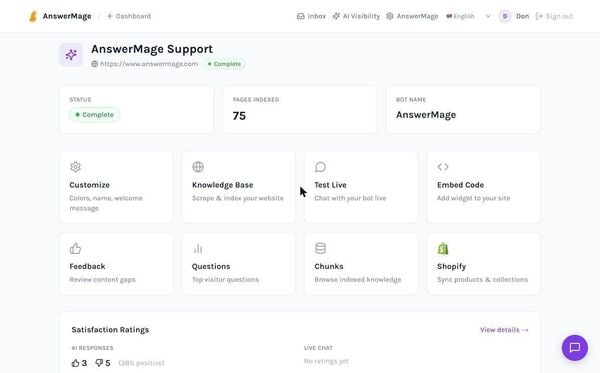Click the No ratings yet text
Screen dimensions: 600x373
(326, 361)
